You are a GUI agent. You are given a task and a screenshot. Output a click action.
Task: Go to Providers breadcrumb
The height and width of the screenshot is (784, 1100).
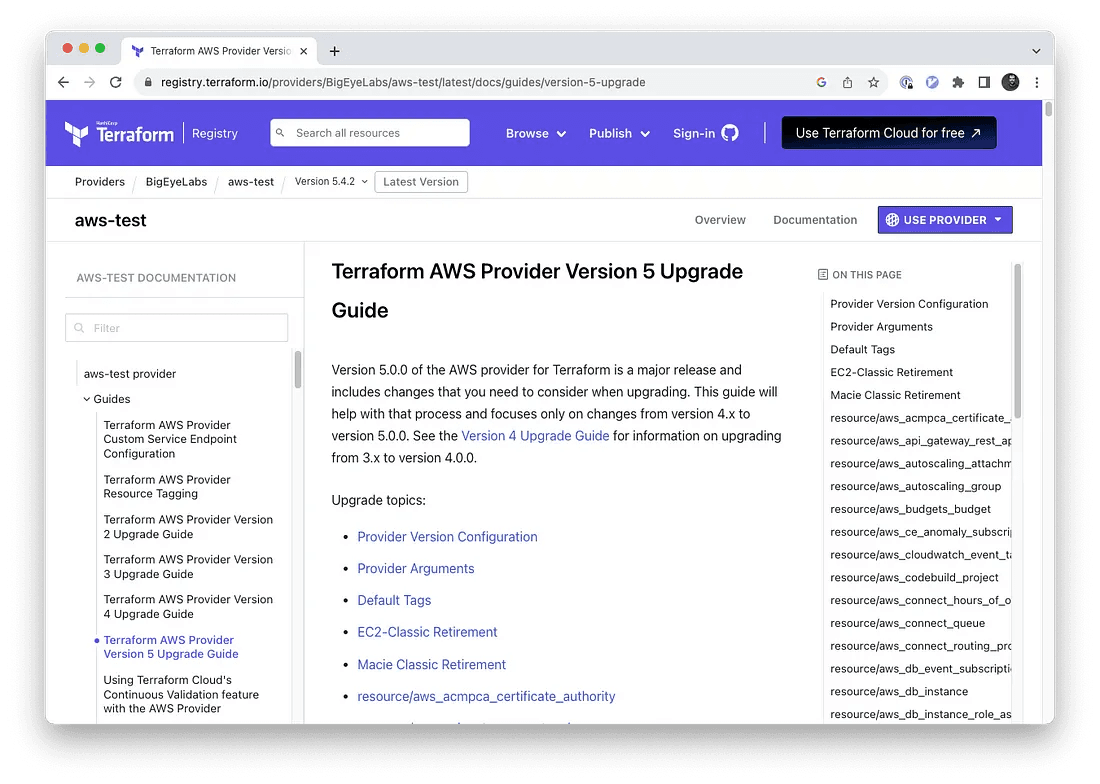click(100, 182)
